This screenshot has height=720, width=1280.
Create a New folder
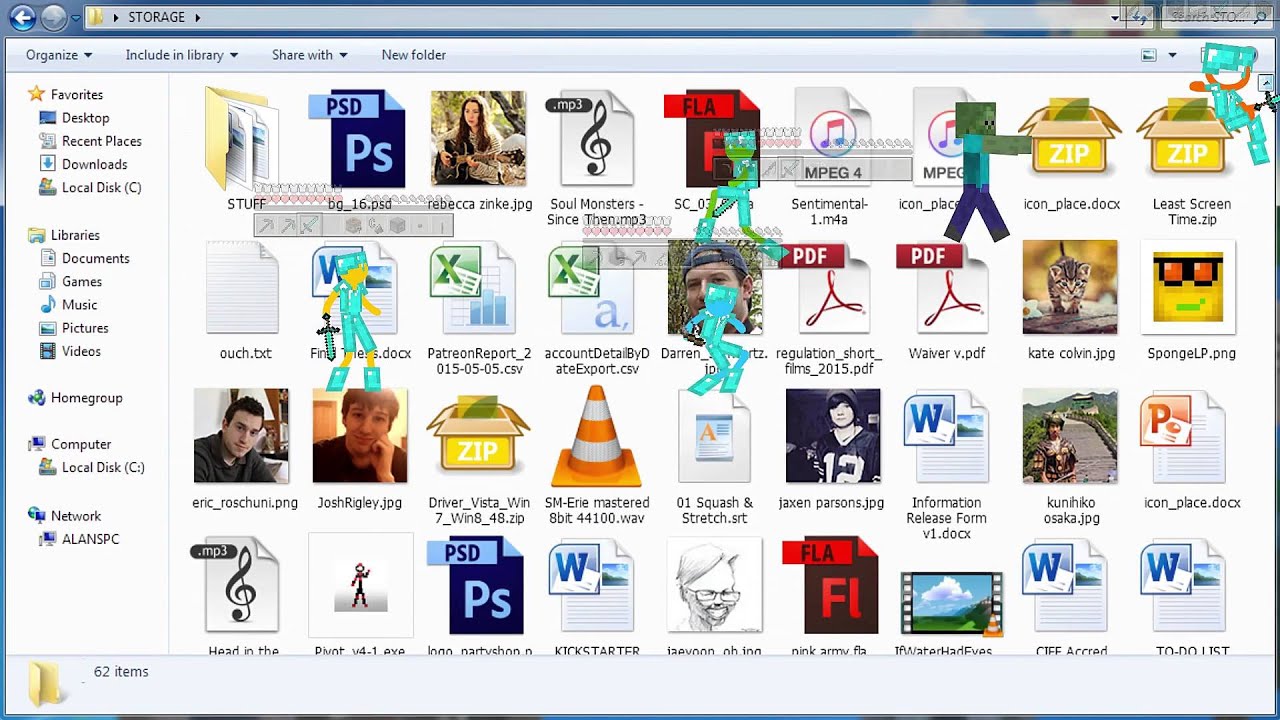point(413,55)
